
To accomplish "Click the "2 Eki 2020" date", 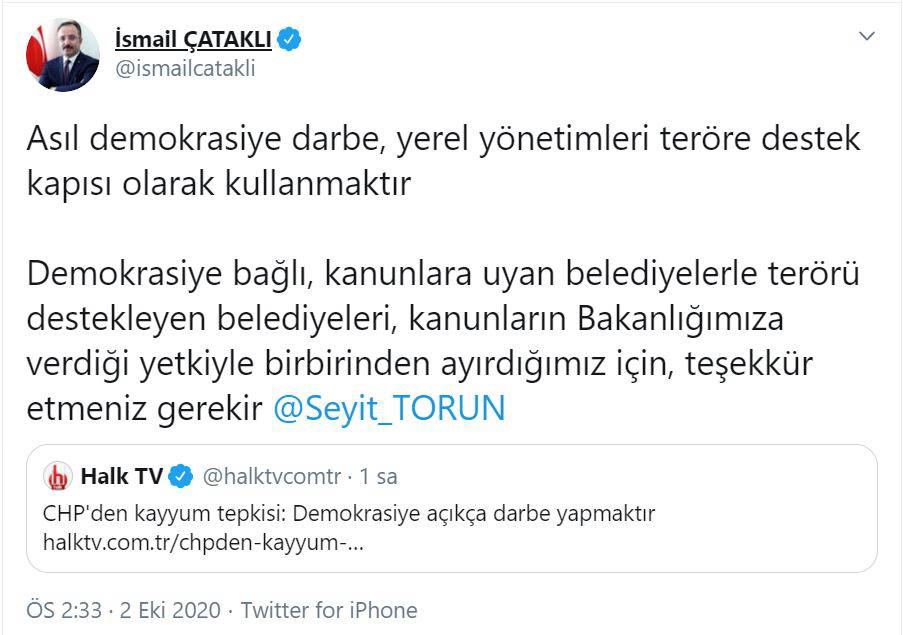I will (x=172, y=609).
